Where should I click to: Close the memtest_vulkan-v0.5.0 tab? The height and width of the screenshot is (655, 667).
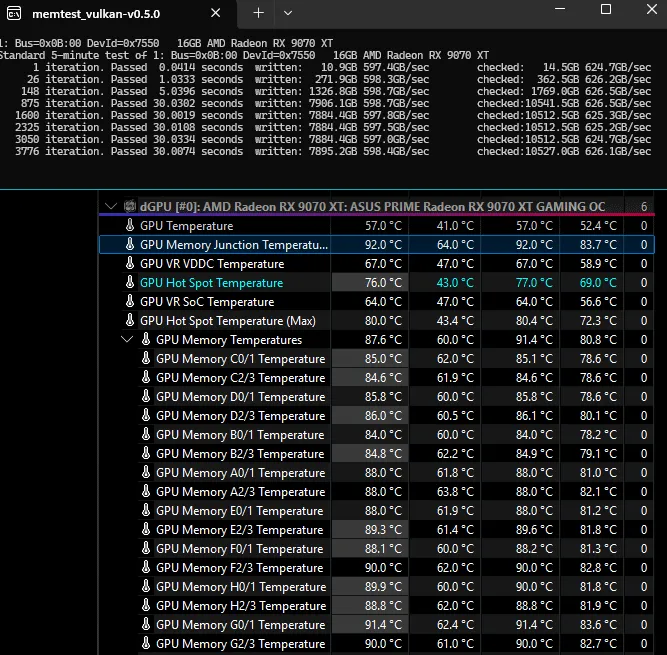point(216,13)
